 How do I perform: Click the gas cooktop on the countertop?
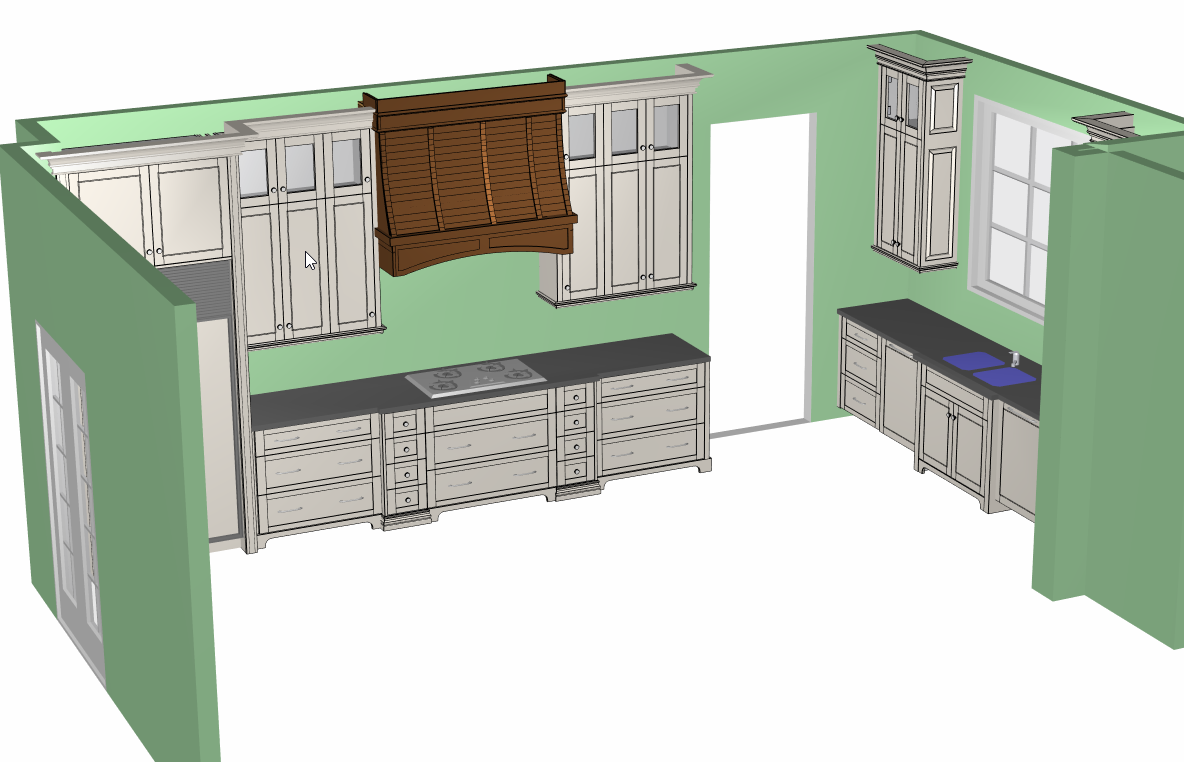[476, 379]
